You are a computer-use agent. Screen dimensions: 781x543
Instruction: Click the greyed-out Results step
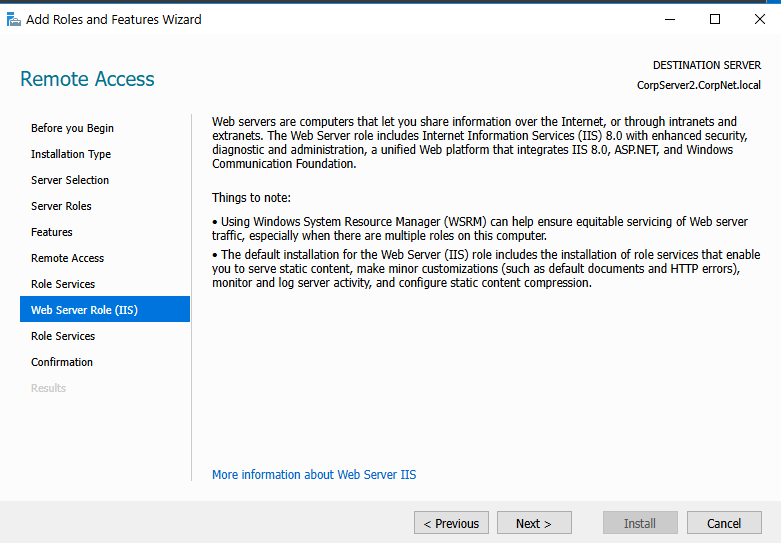pos(48,388)
